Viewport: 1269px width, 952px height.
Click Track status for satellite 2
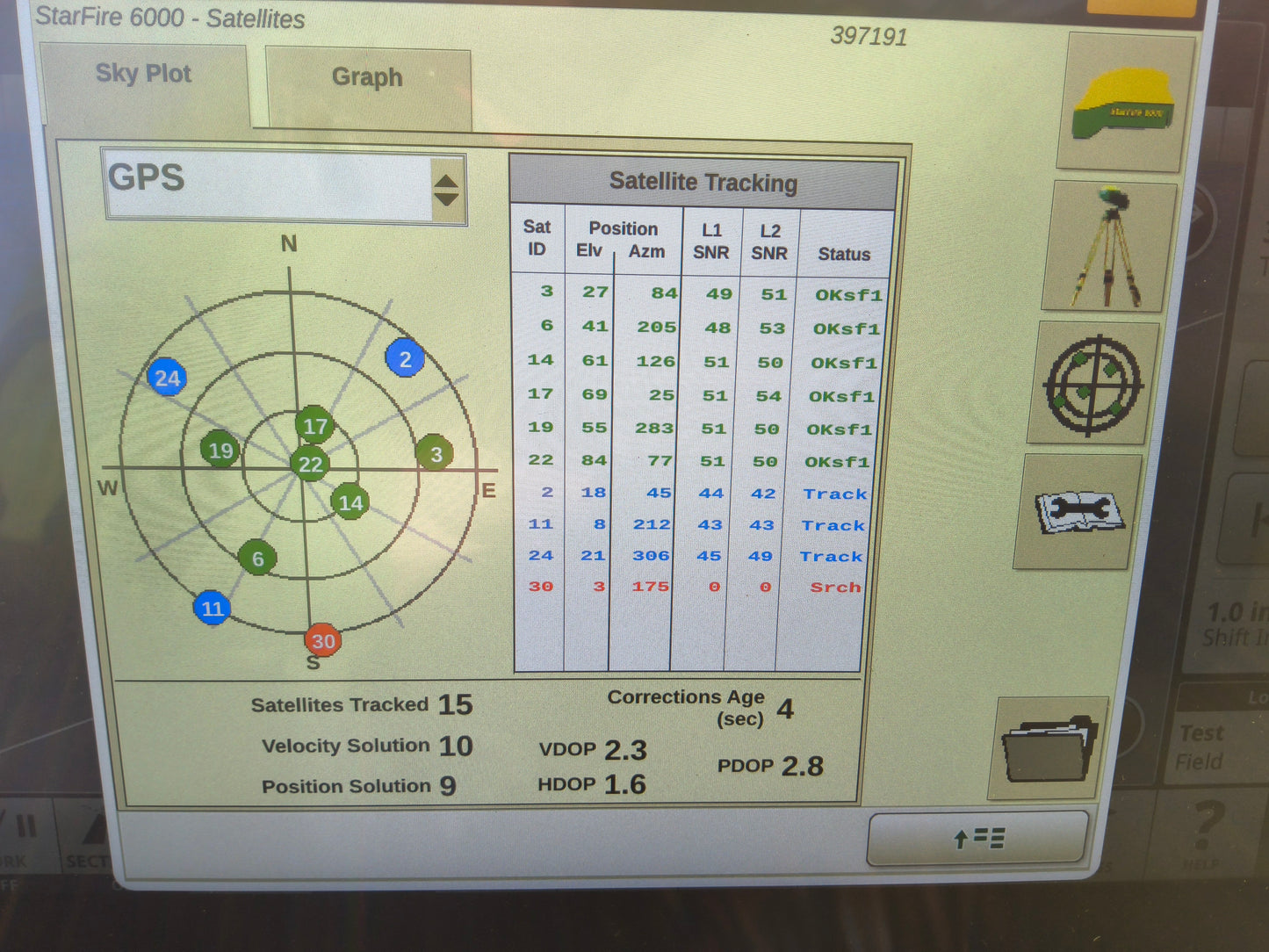(x=835, y=494)
